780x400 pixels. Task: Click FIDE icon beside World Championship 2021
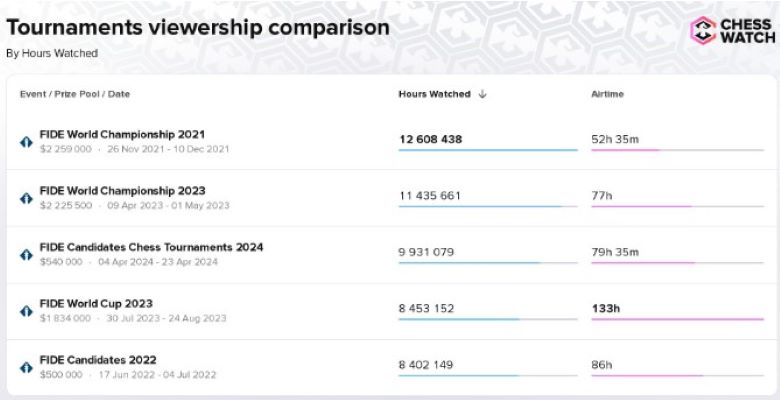click(x=26, y=142)
